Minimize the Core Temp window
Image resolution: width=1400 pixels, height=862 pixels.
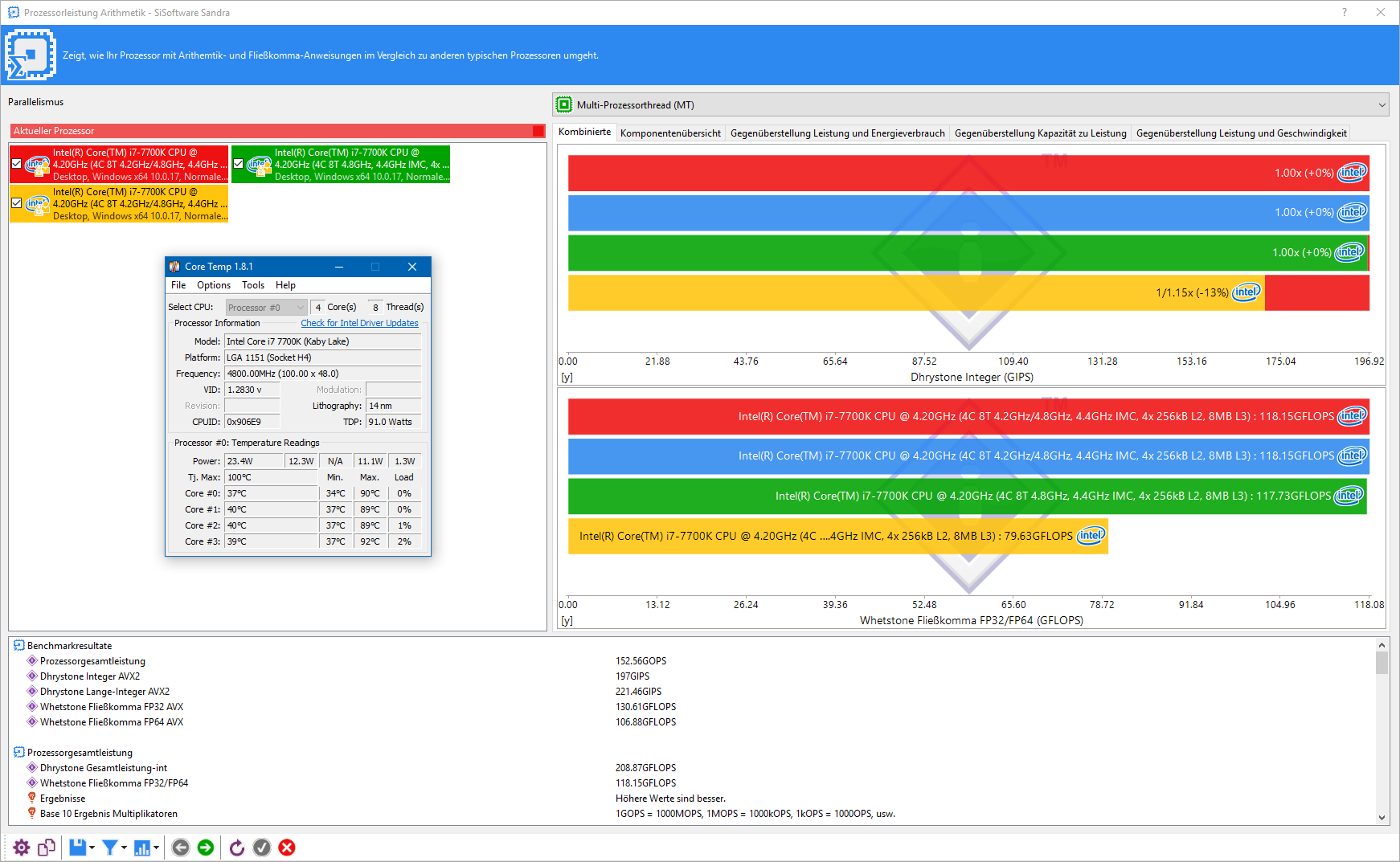click(339, 267)
